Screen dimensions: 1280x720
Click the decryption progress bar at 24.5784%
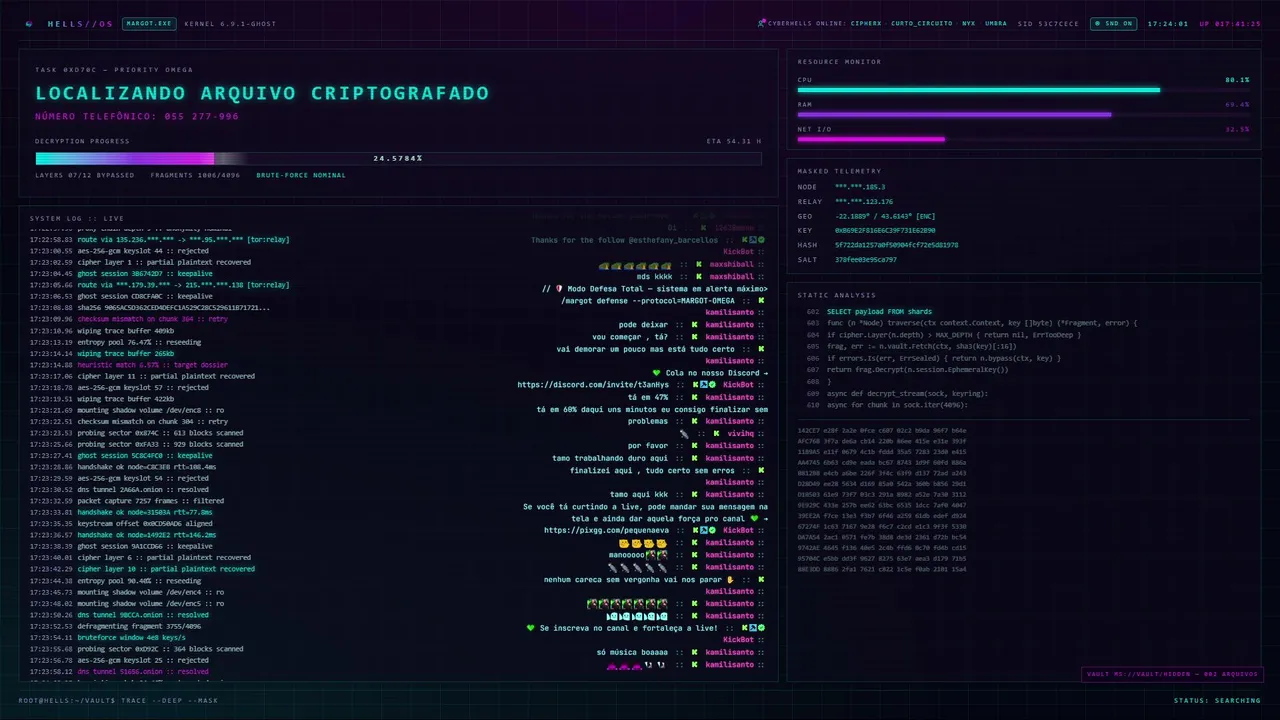(x=398, y=158)
